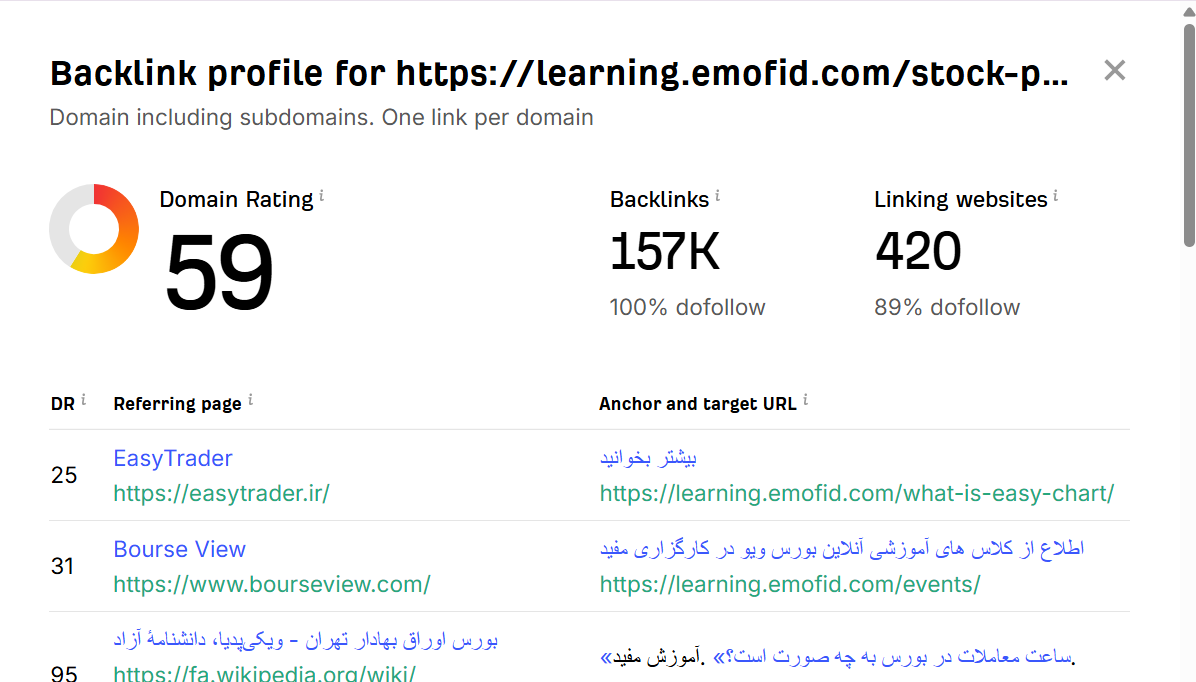Click the Backlink profile heading URL
The height and width of the screenshot is (682, 1196).
pos(732,73)
